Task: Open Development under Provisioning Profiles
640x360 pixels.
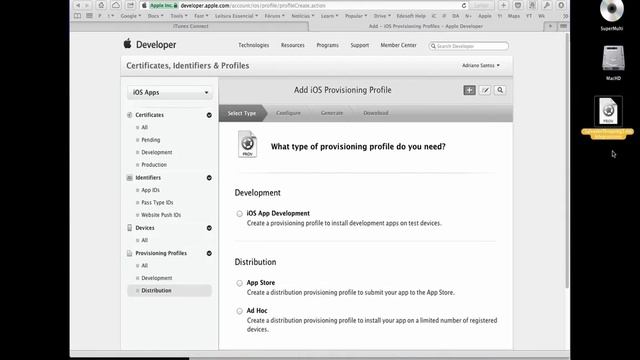Action: coord(157,278)
